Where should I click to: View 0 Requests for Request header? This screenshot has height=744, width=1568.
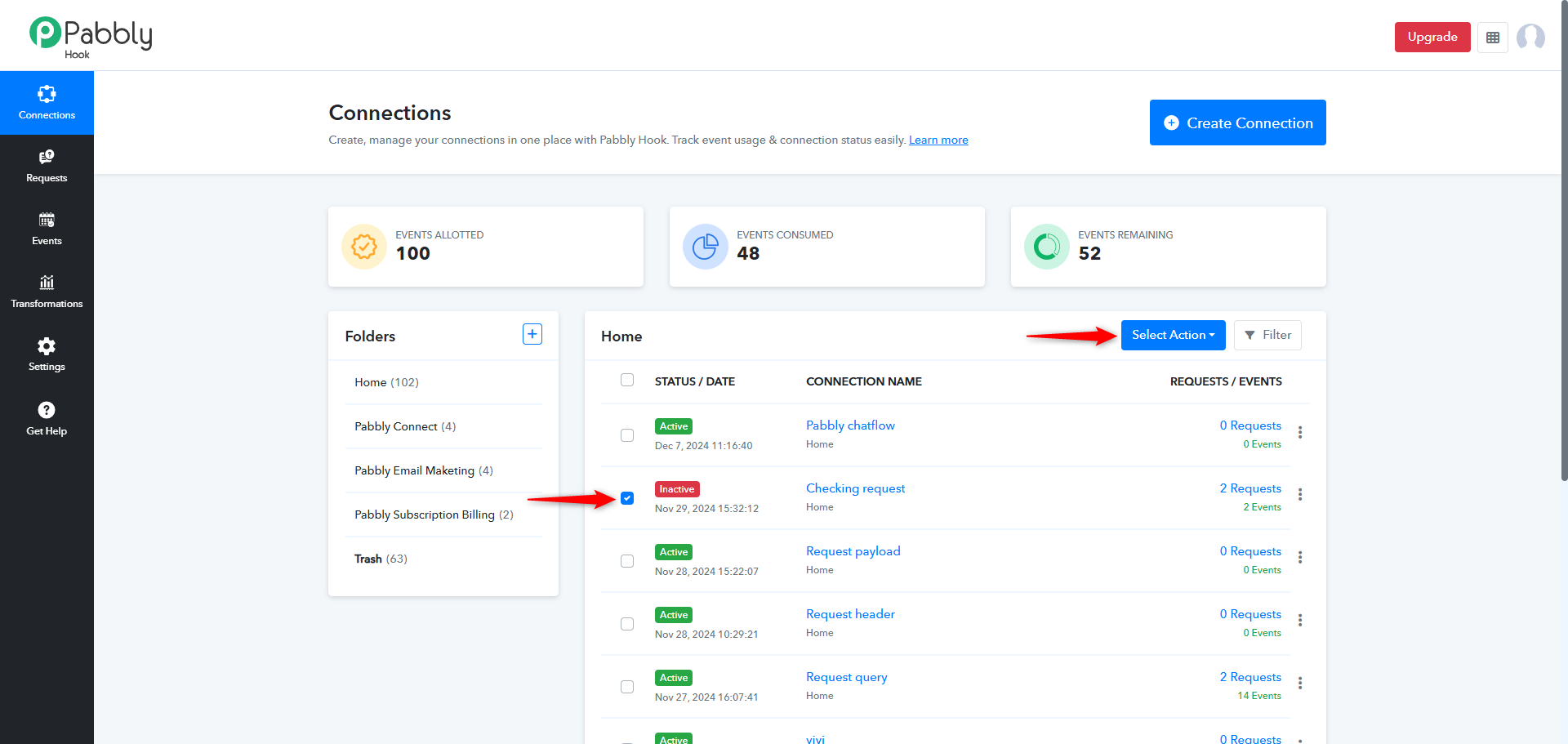click(1250, 614)
